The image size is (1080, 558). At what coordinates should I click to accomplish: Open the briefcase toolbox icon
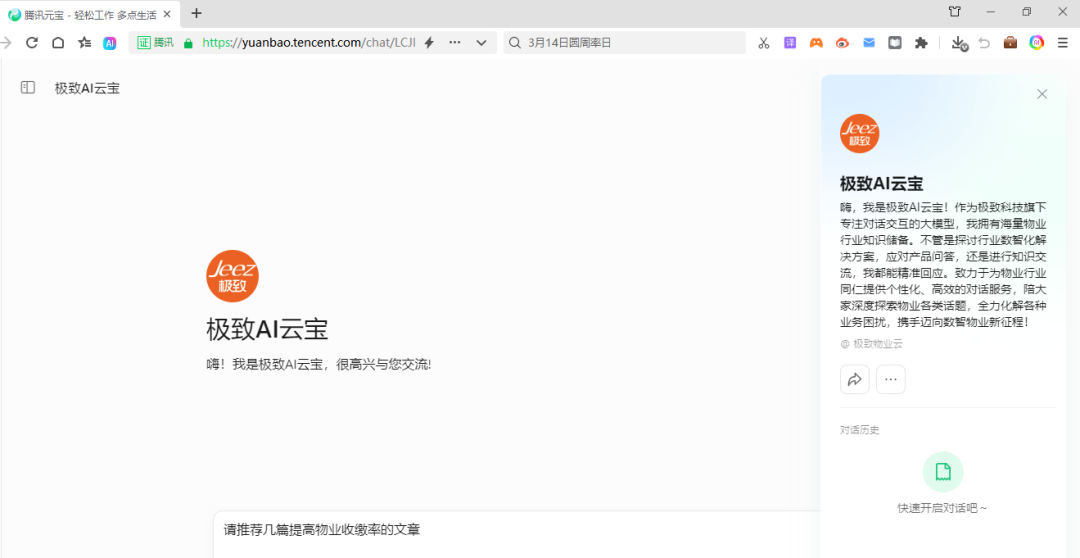pyautogui.click(x=1010, y=43)
